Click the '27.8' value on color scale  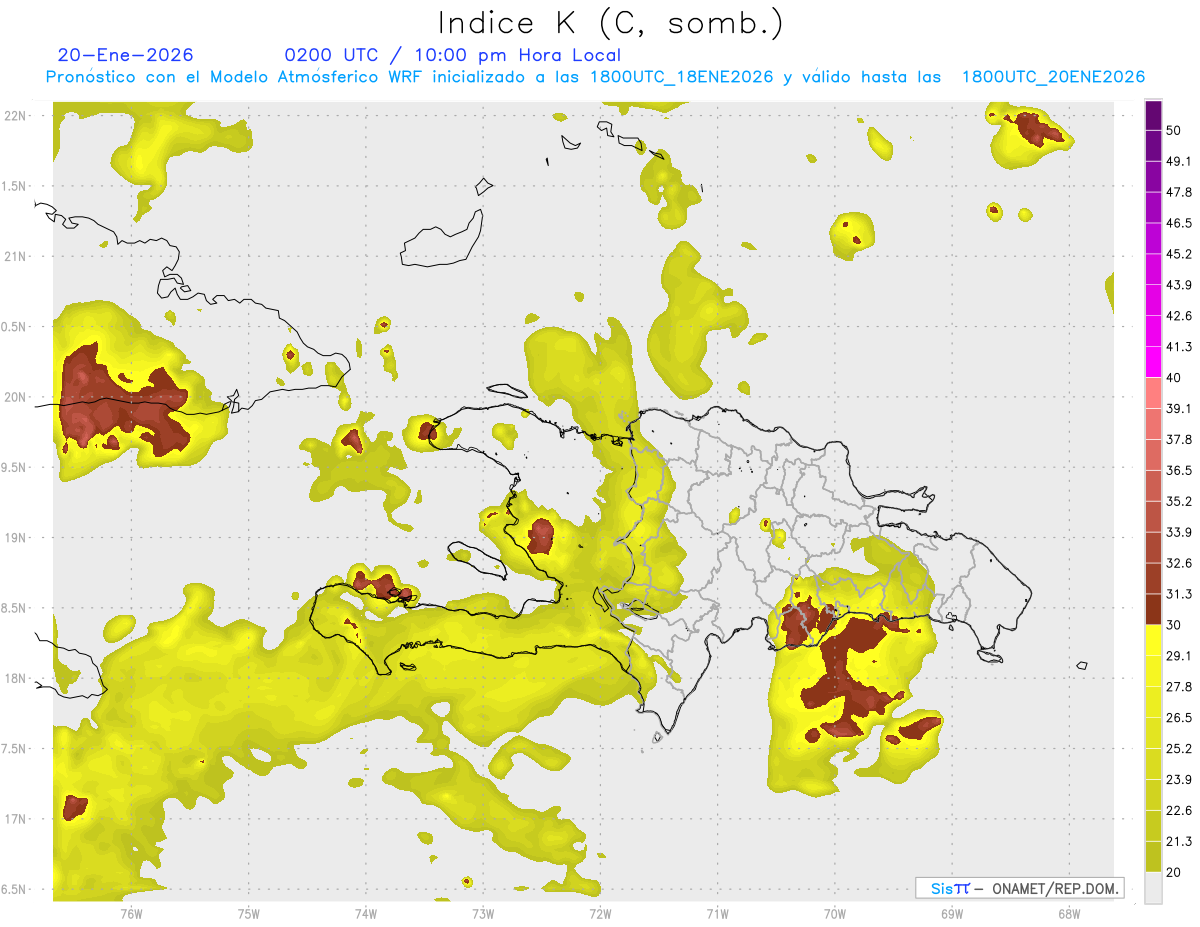(x=1179, y=687)
